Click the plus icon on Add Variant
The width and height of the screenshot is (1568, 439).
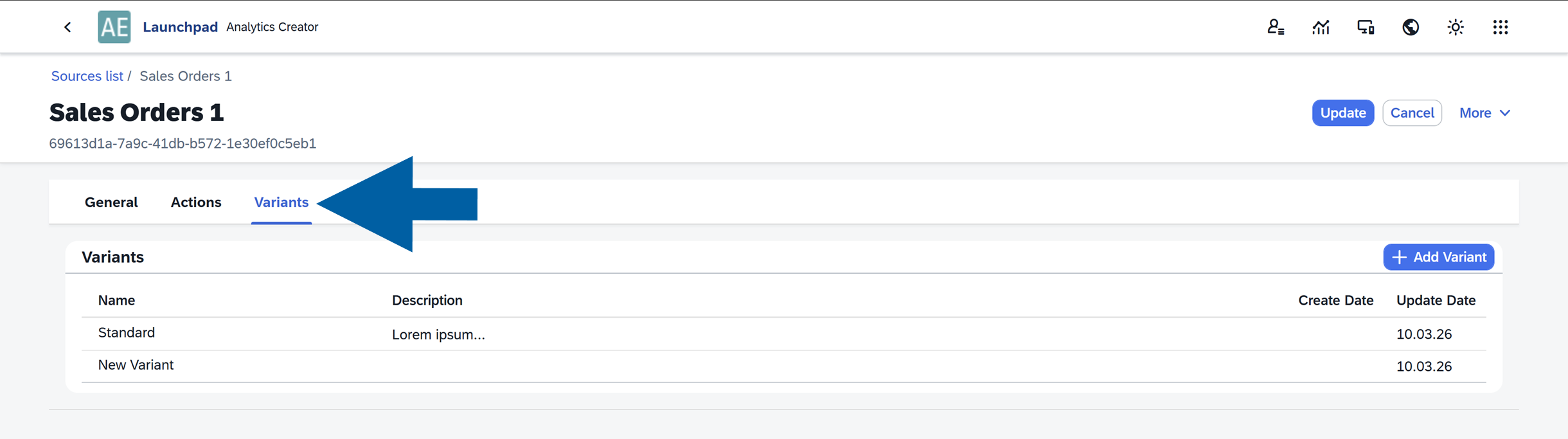click(x=1399, y=257)
